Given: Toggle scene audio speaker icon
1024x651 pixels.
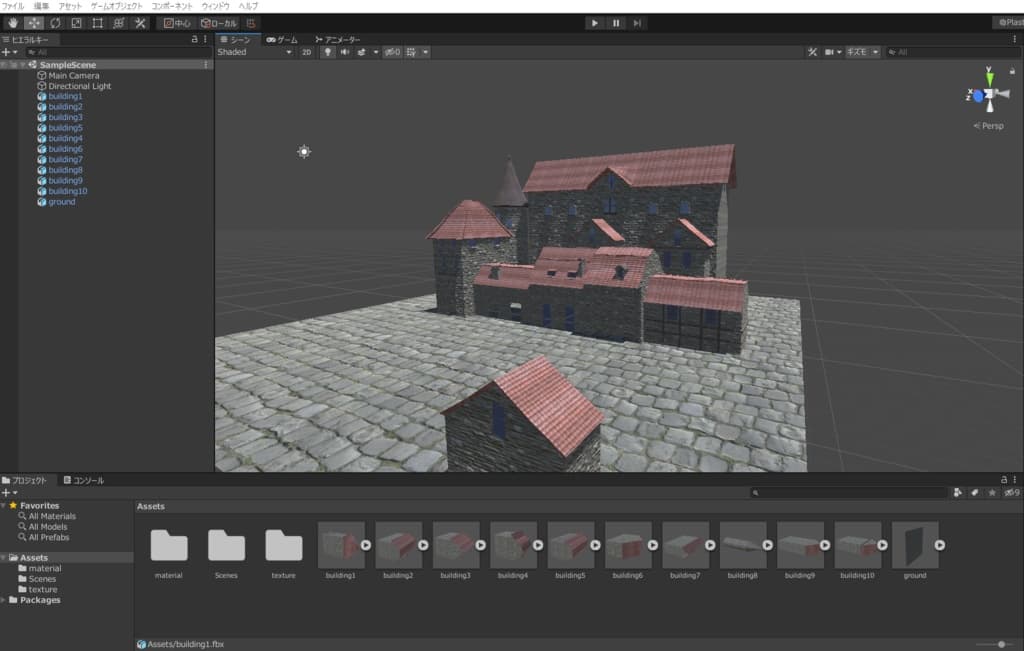Looking at the screenshot, I should pos(345,52).
